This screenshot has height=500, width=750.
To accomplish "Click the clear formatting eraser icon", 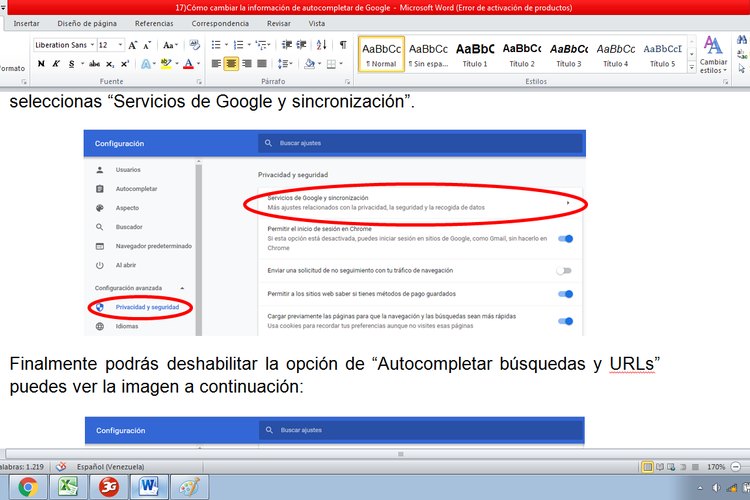I will coord(194,45).
